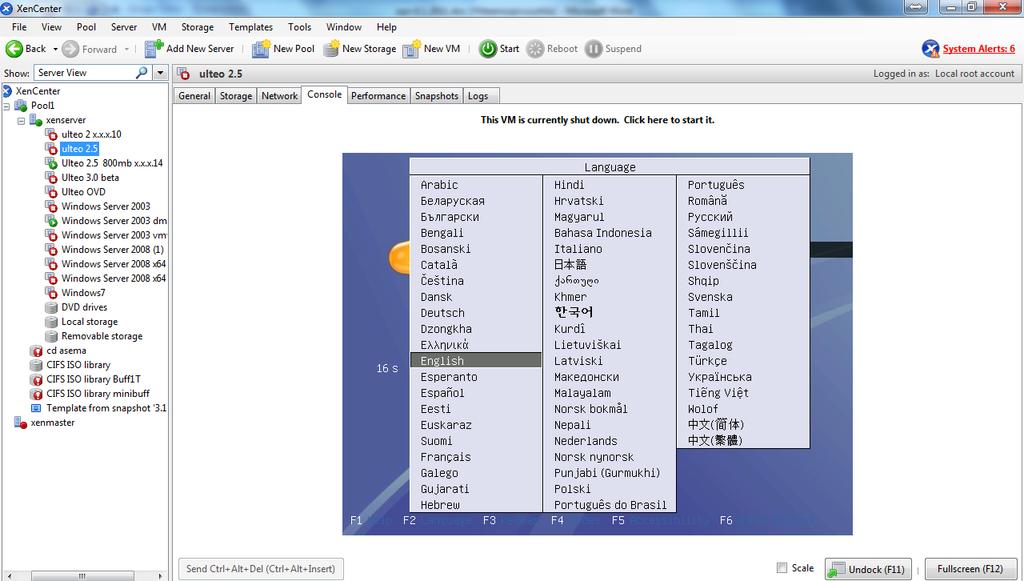Select Windows Server 2008 (1) VM
1024x581 pixels.
click(x=112, y=249)
